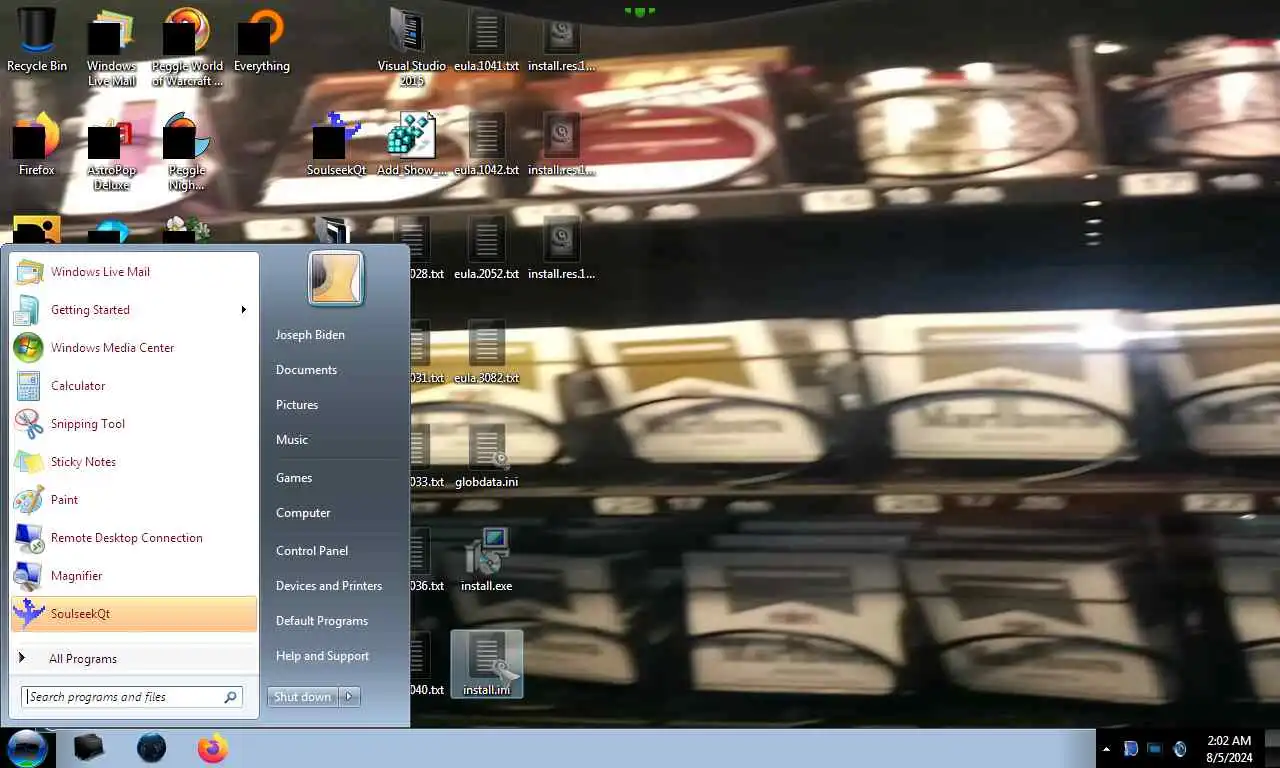Open Pictures library link

coord(297,405)
